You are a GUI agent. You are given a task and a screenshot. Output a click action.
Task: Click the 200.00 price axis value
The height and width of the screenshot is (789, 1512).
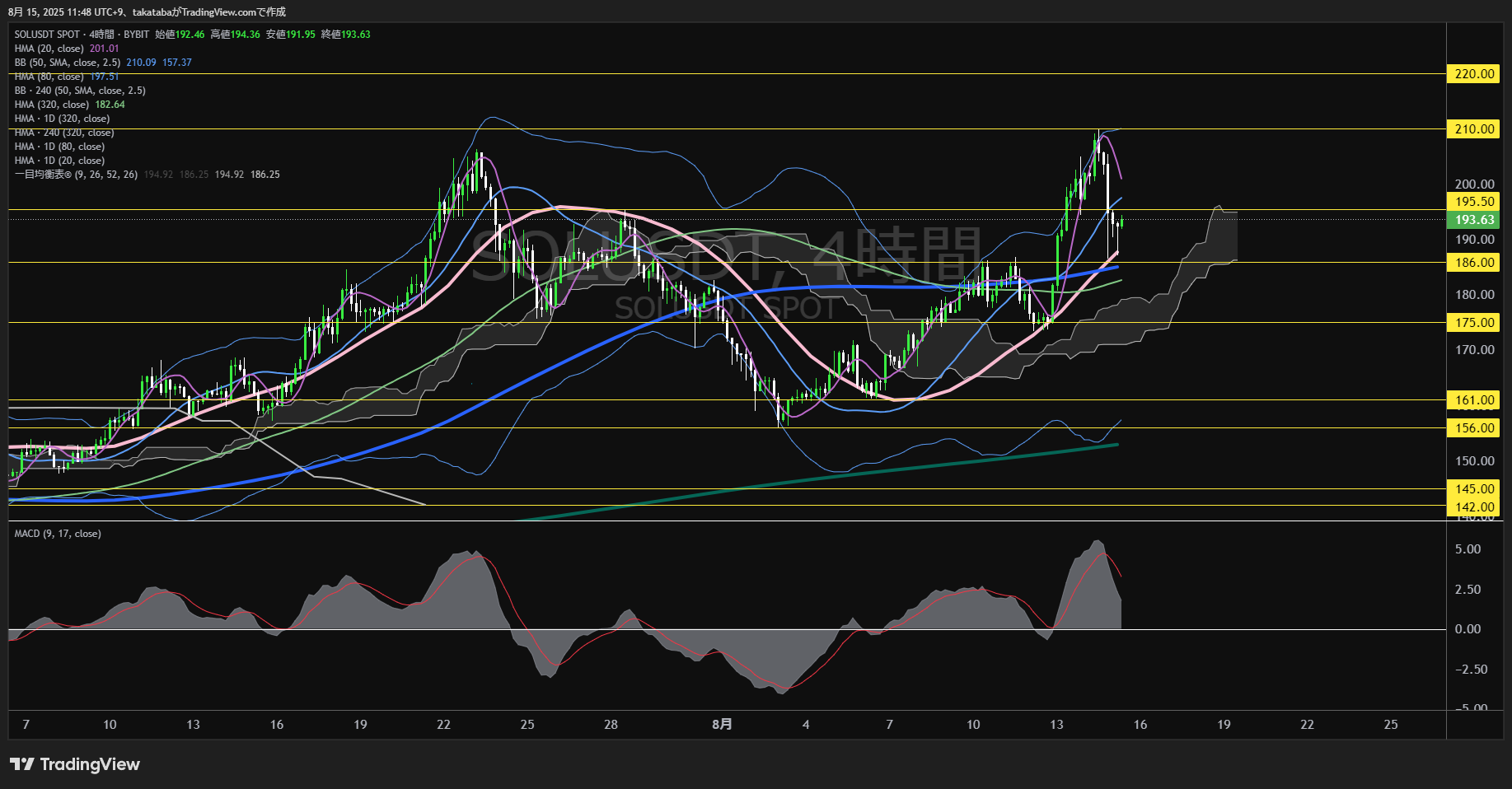pos(1474,184)
